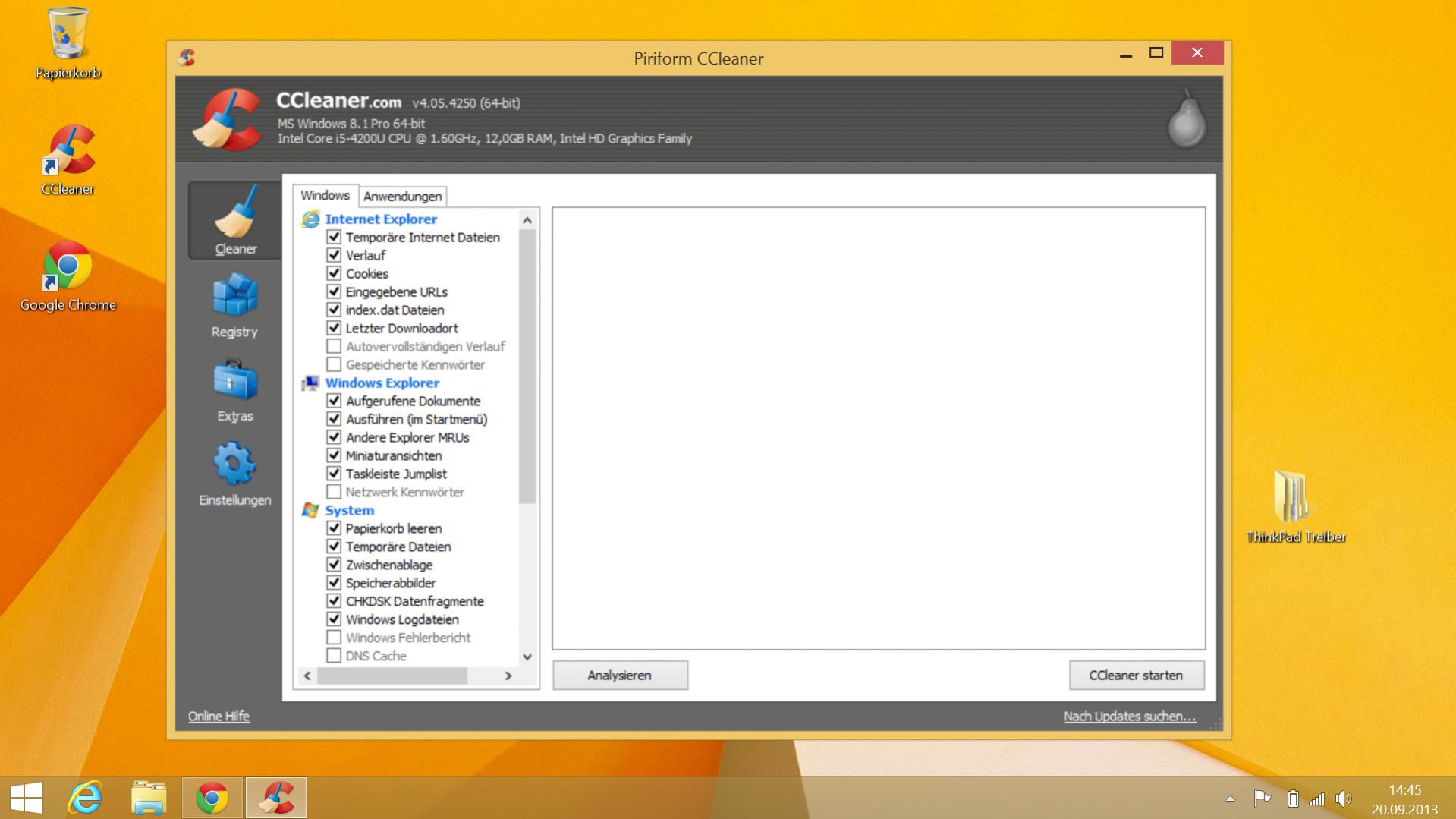The width and height of the screenshot is (1456, 819).
Task: Click the CCleaner title bar icon
Action: pyautogui.click(x=187, y=58)
